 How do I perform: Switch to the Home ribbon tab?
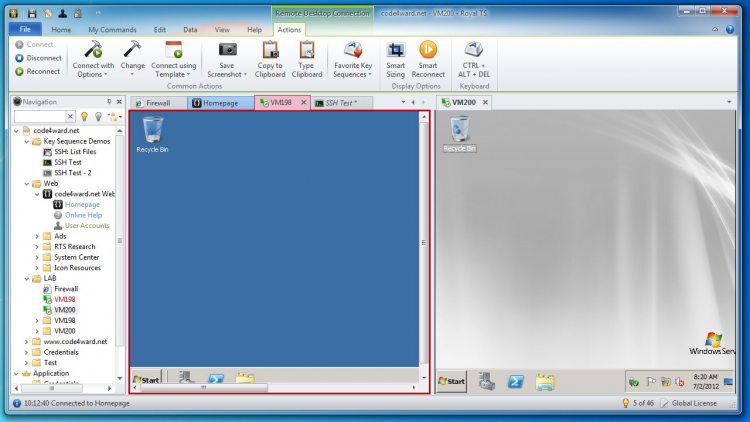[61, 30]
